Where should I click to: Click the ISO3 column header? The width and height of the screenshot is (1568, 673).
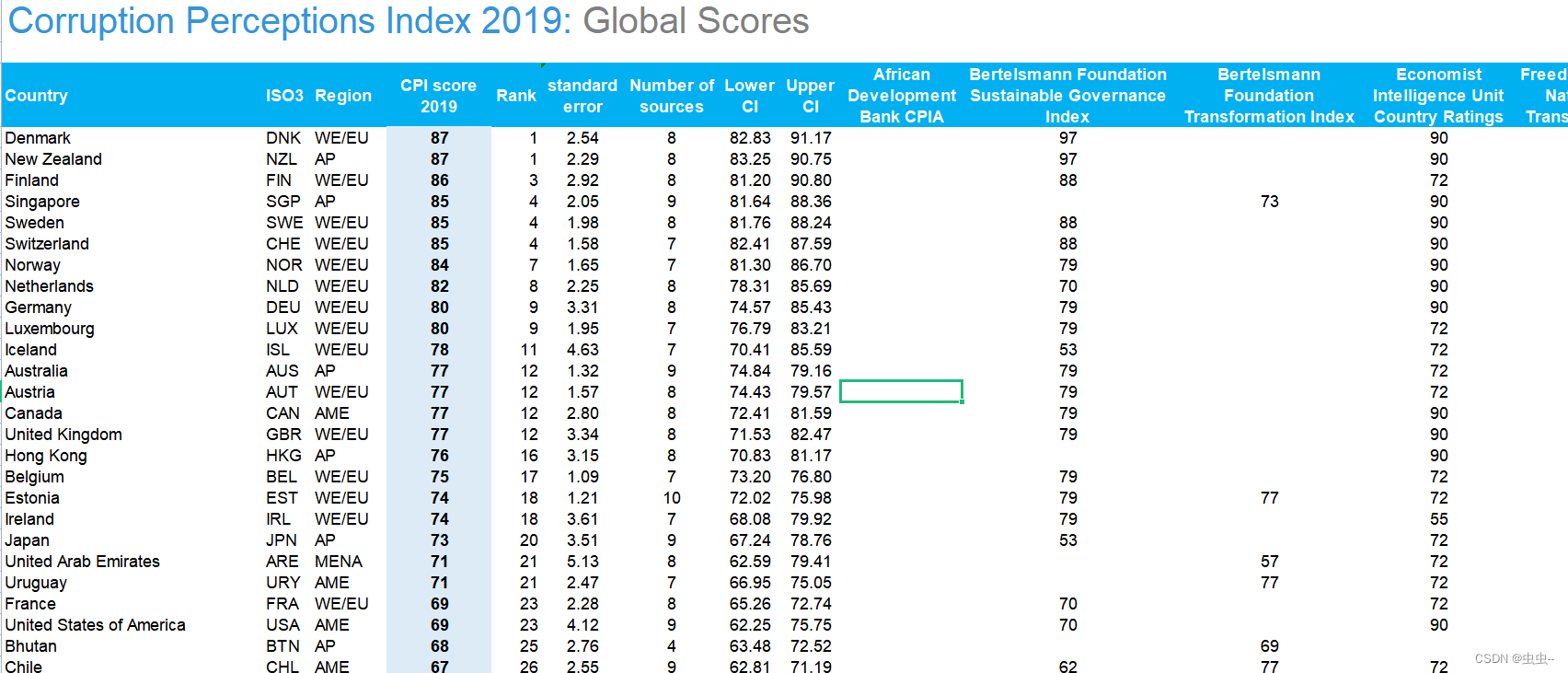(284, 96)
